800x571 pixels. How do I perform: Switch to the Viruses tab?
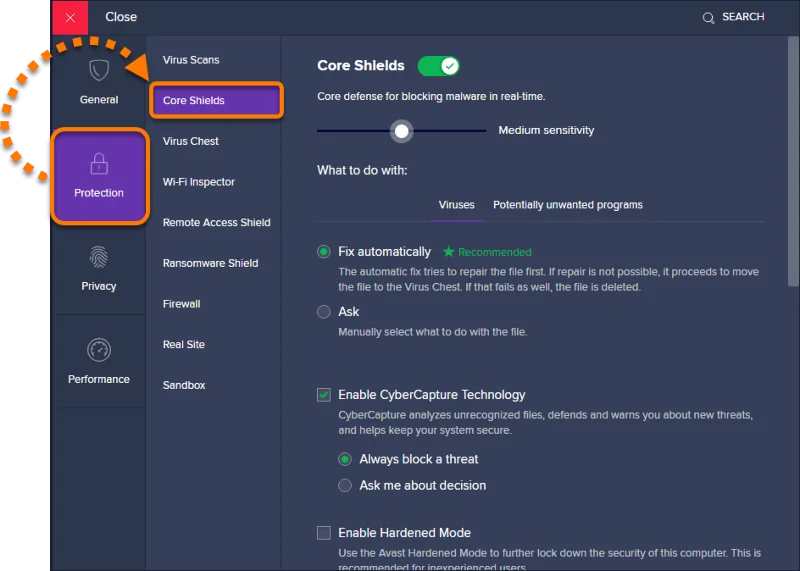tap(457, 205)
